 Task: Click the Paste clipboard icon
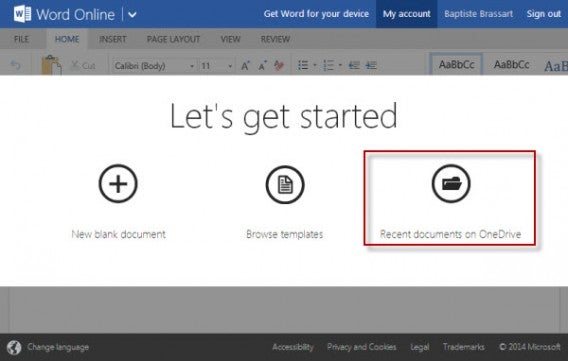tap(51, 65)
